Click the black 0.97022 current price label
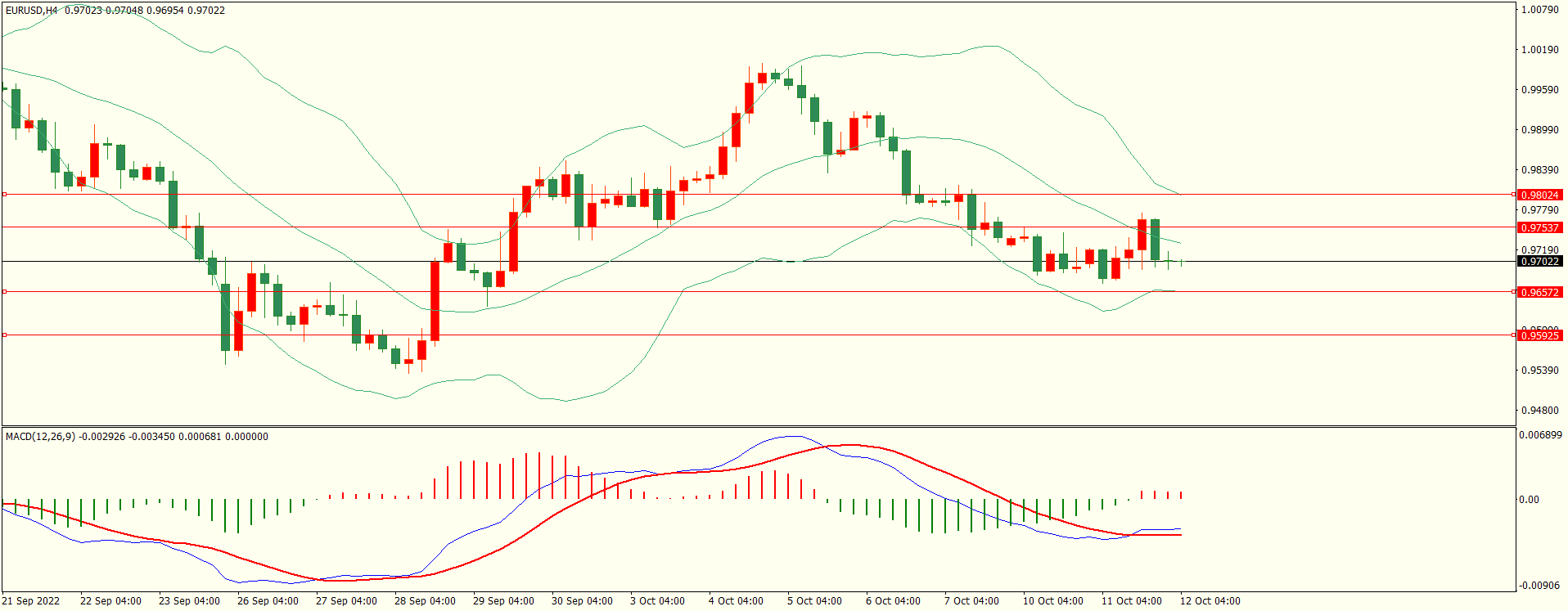 pos(1539,261)
